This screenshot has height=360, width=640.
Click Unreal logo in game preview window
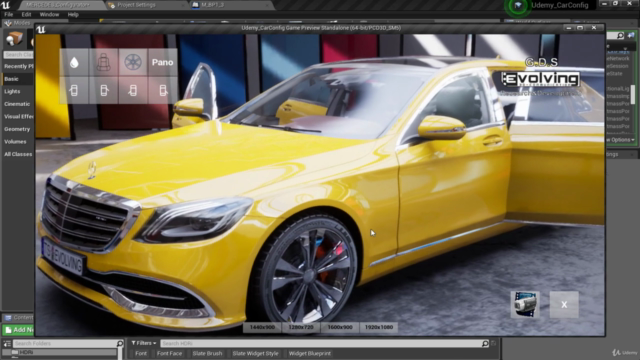[41, 29]
